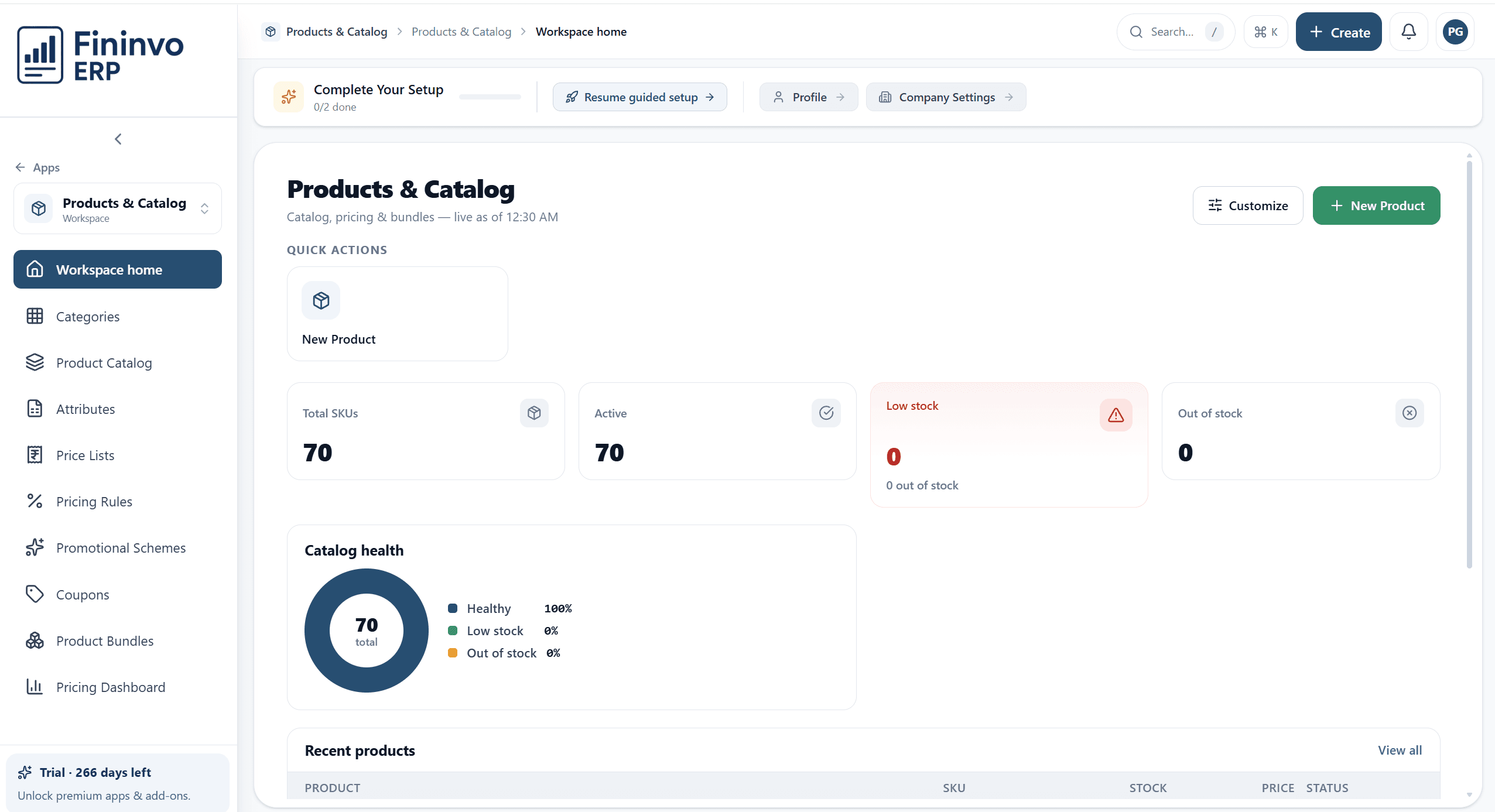This screenshot has width=1495, height=812.
Task: Open the Company Settings setup step
Action: pyautogui.click(x=946, y=97)
